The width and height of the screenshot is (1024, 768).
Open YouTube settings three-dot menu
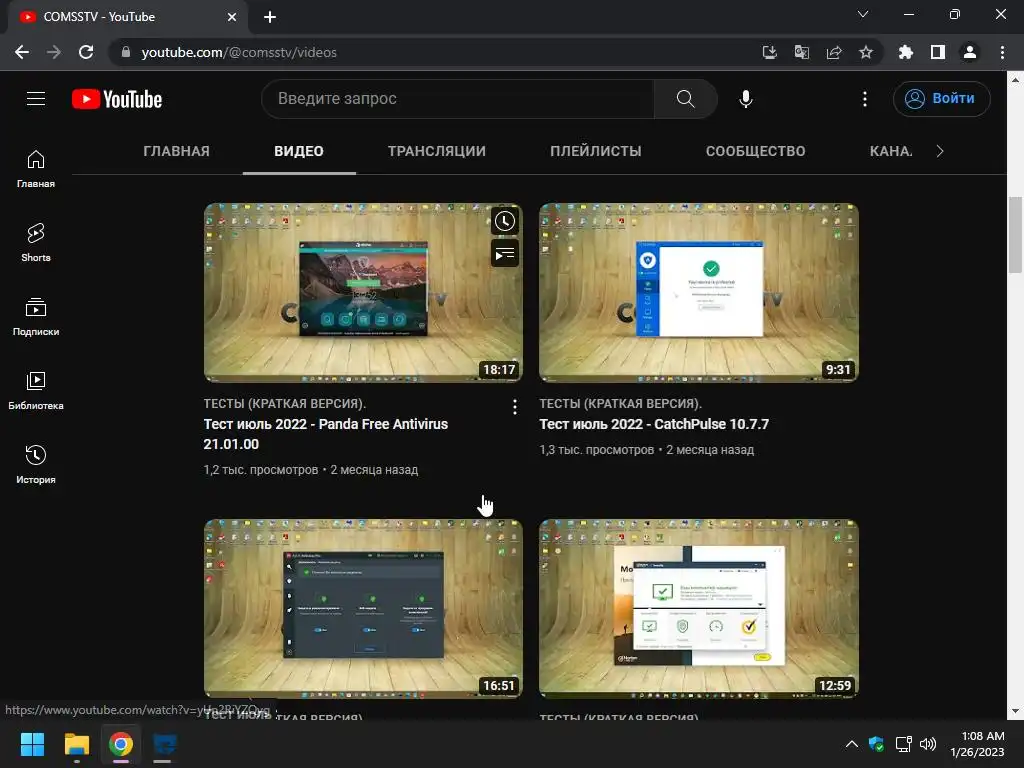[x=865, y=99]
